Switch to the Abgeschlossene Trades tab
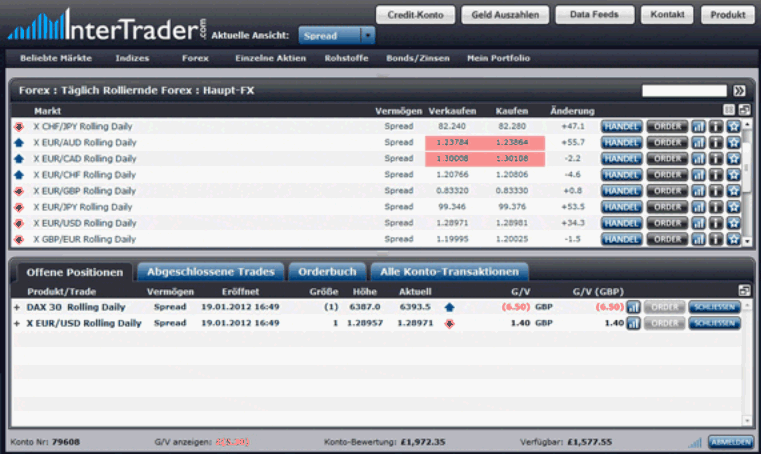761x454 pixels. (x=211, y=272)
